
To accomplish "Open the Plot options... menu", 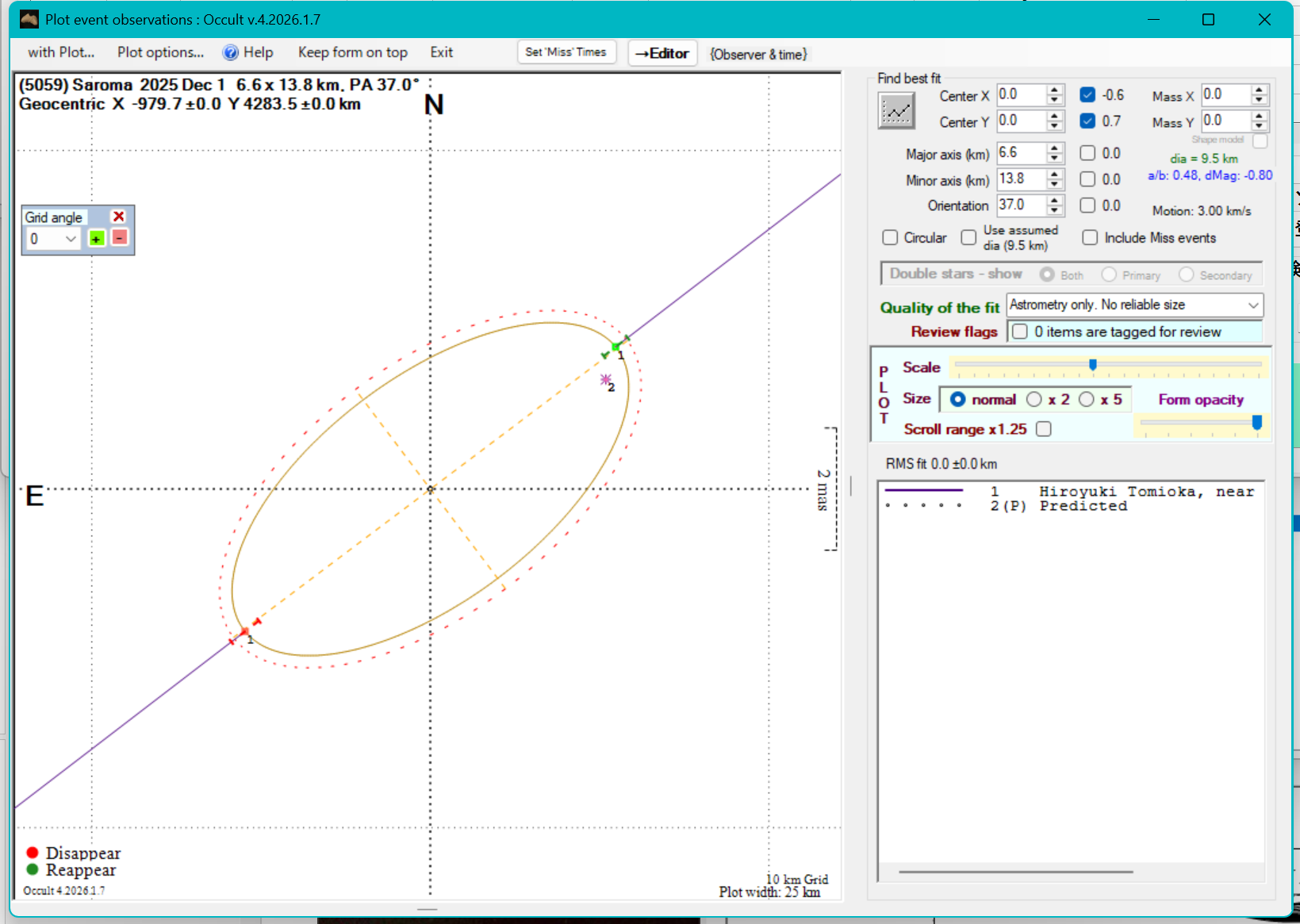I will click(160, 52).
